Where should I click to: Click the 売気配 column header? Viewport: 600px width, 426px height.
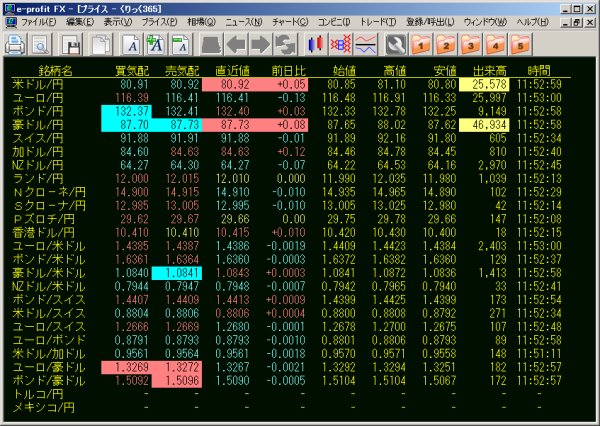click(182, 70)
